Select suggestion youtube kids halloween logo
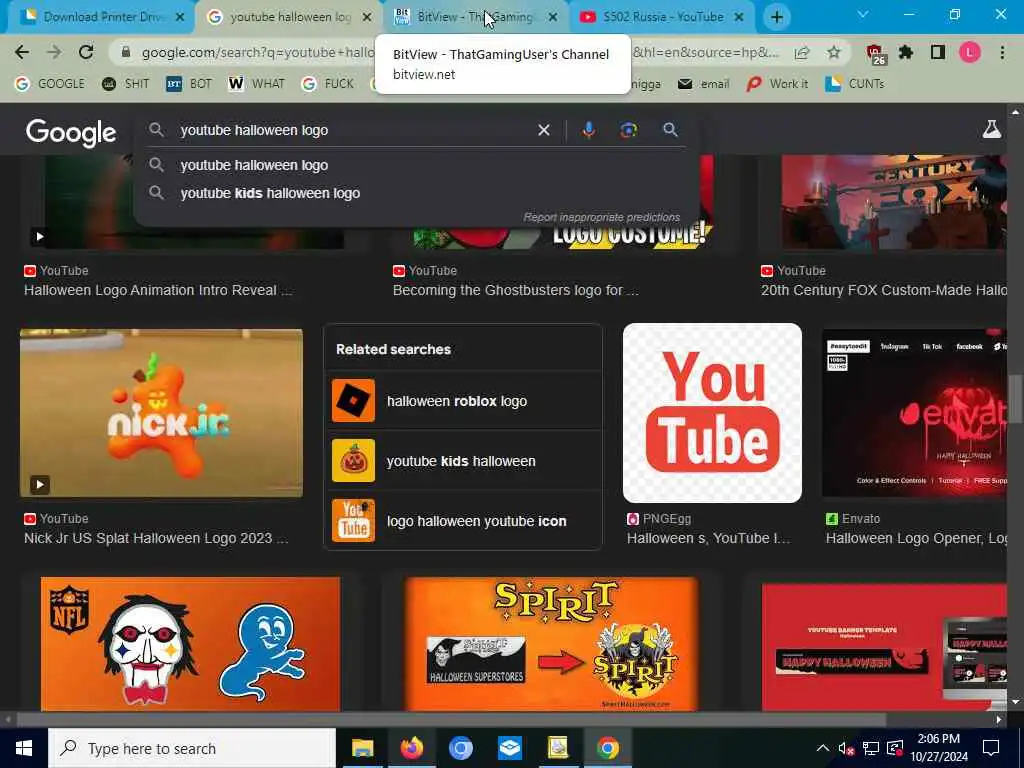The image size is (1024, 768). tap(417, 193)
